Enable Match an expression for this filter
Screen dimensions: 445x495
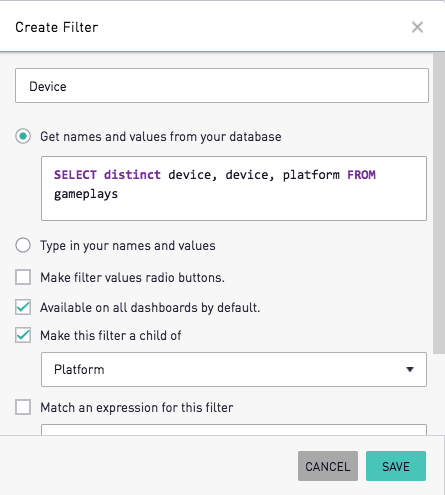[23, 407]
